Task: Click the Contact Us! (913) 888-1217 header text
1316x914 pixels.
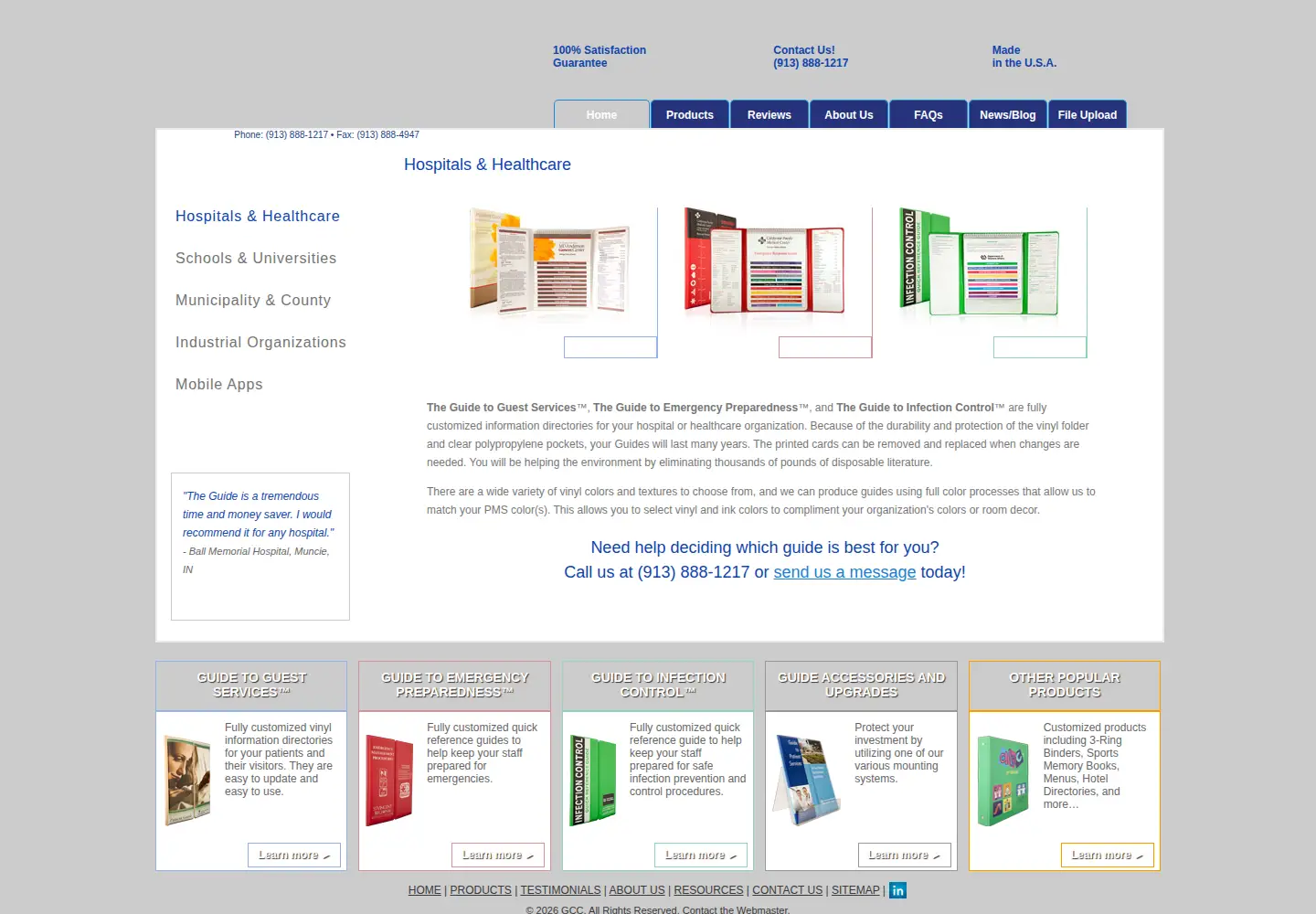Action: pos(811,57)
